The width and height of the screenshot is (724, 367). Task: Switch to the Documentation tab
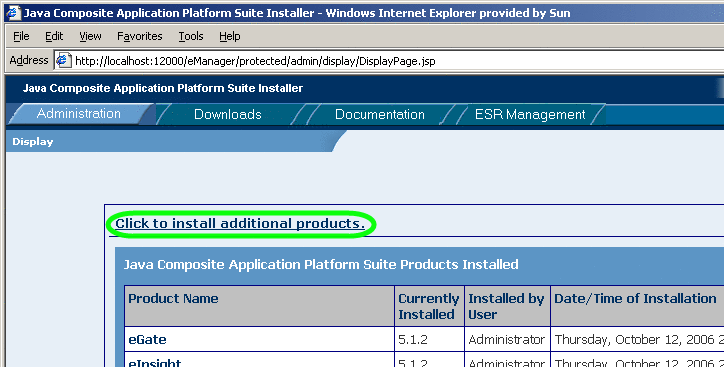click(x=380, y=114)
